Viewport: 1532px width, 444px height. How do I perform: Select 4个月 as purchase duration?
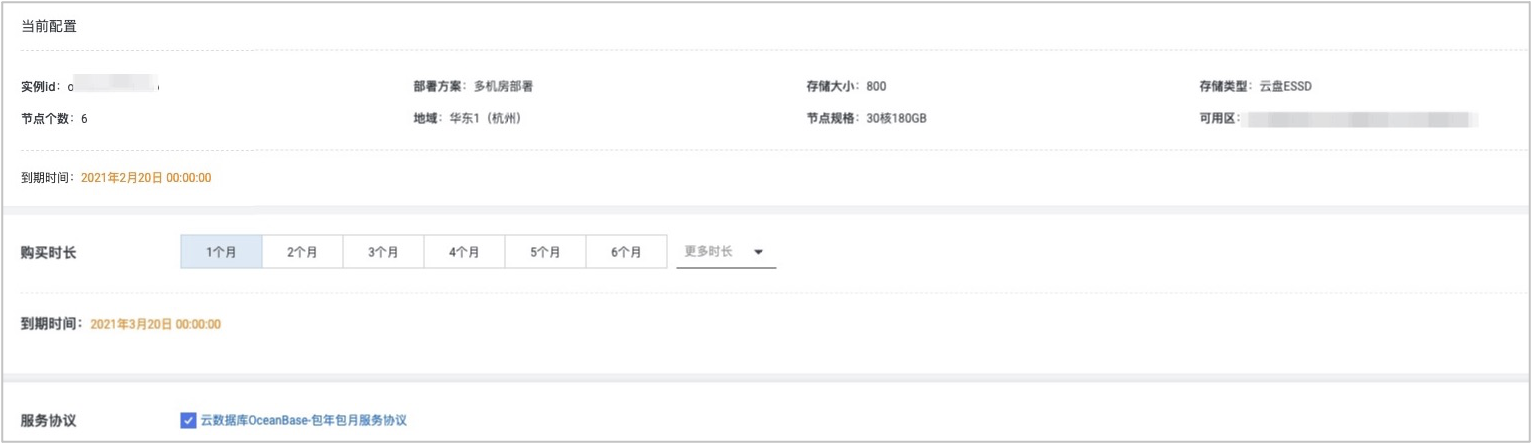[x=464, y=252]
